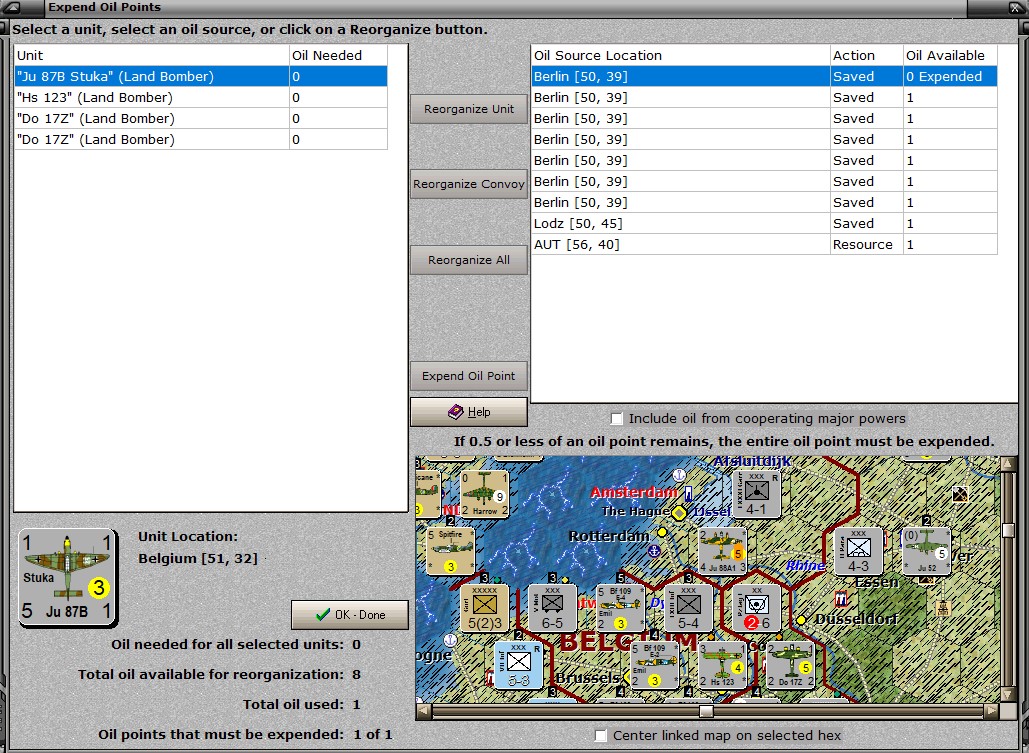Click the map vertical scrollbar thumb
The height and width of the screenshot is (753, 1029).
tap(1009, 530)
